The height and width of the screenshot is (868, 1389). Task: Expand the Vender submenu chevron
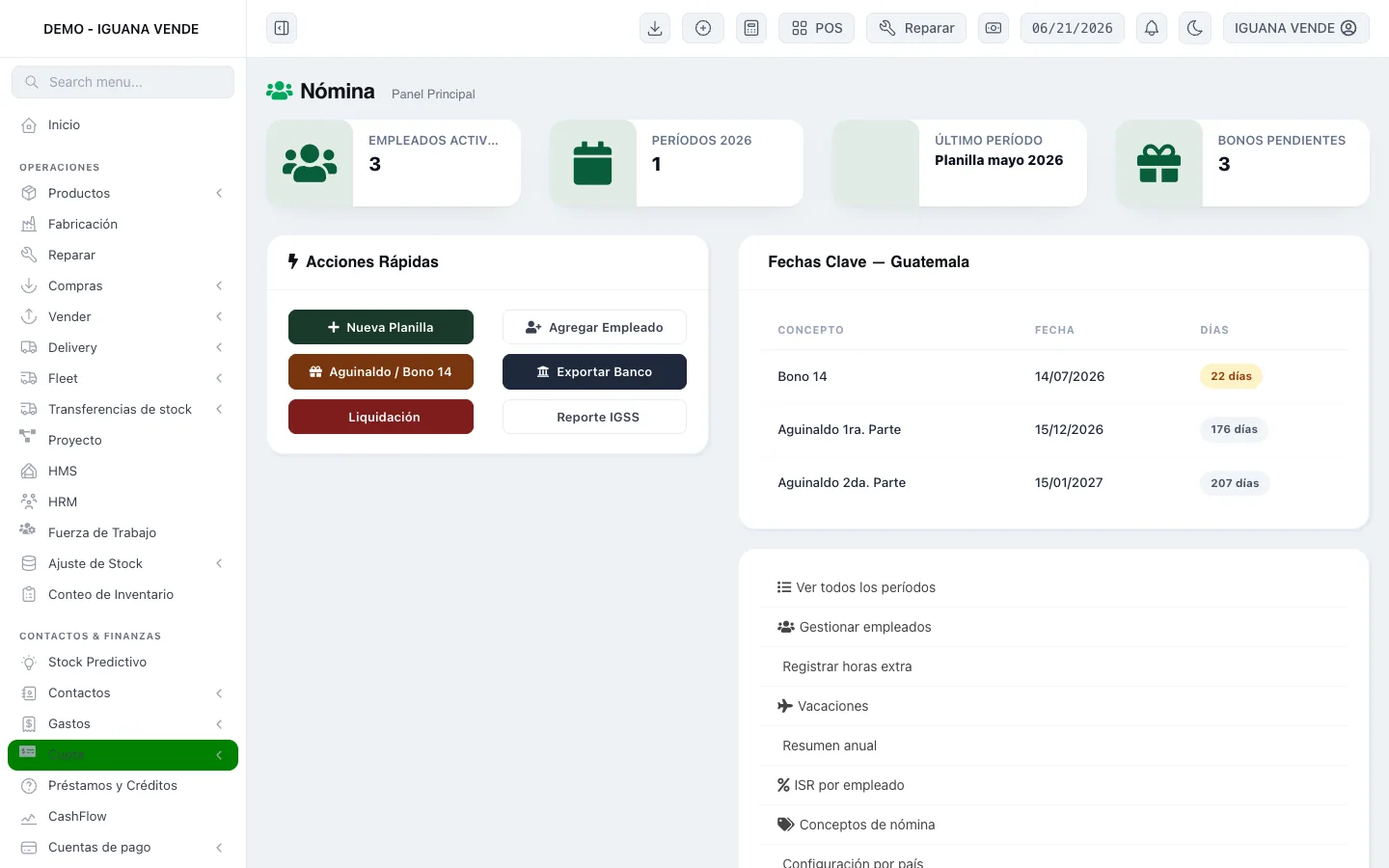click(219, 316)
